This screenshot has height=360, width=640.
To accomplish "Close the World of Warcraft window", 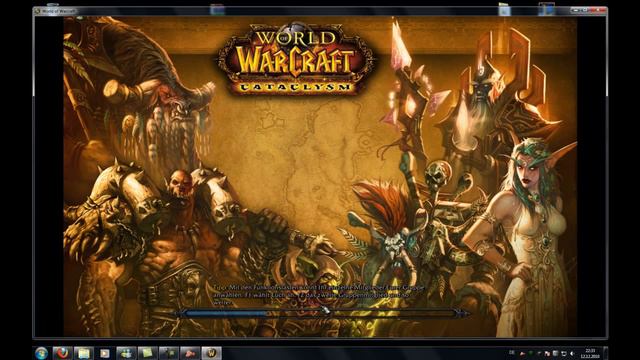I will 598,10.
